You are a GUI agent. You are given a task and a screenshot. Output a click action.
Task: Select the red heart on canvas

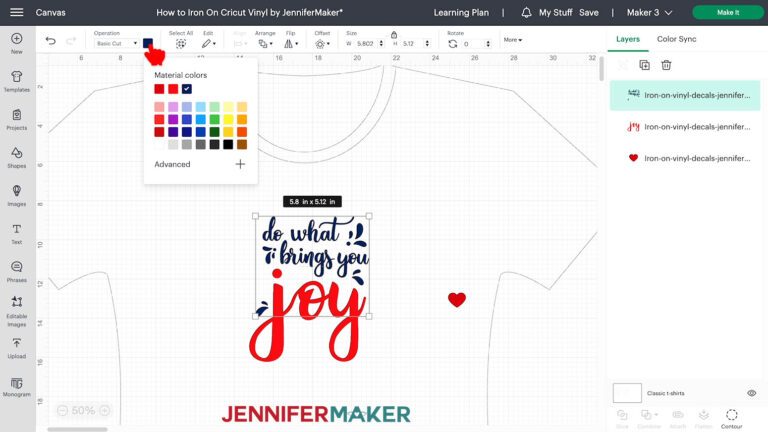pyautogui.click(x=456, y=299)
